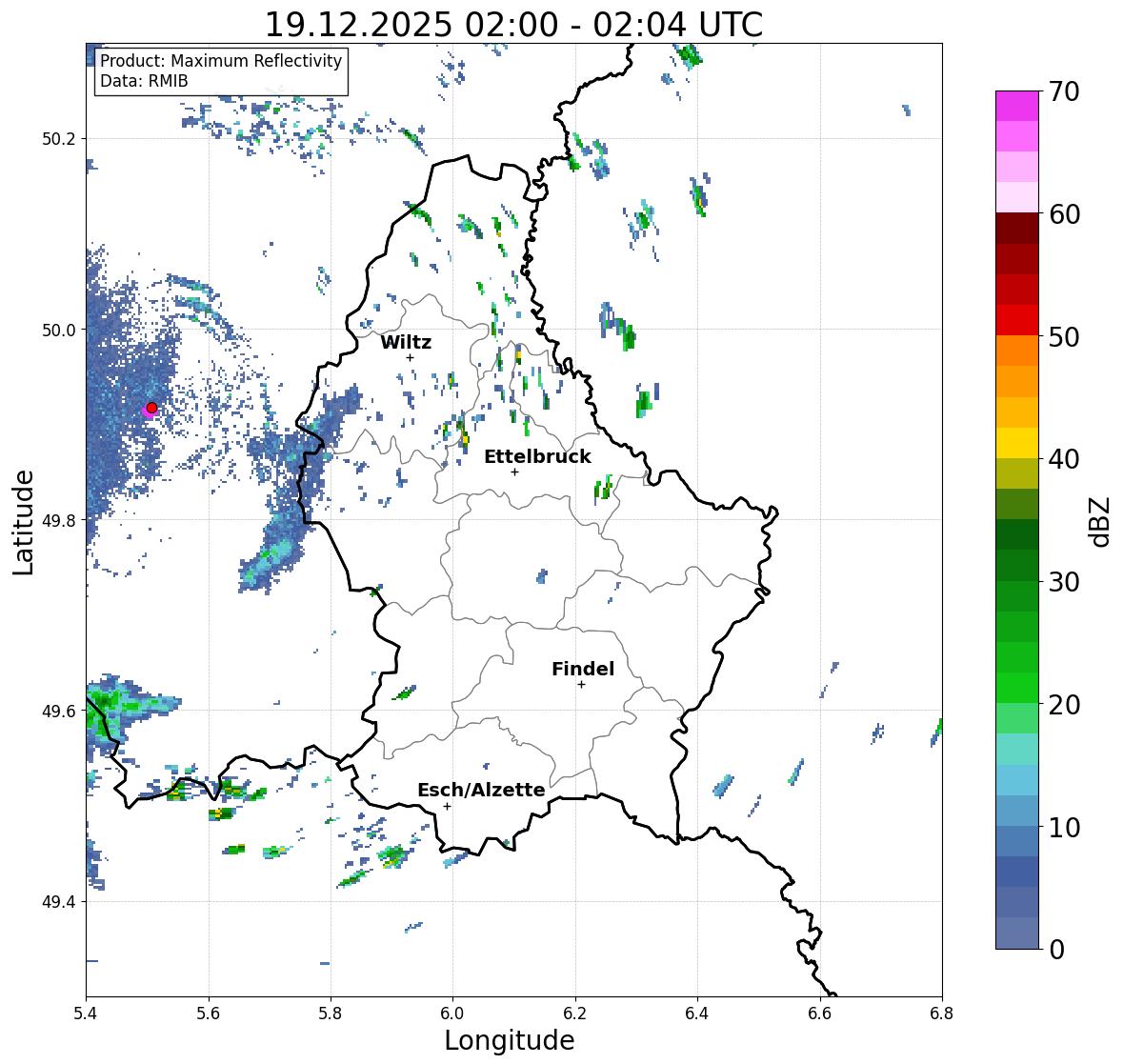The height and width of the screenshot is (1064, 1123).
Task: Click the magenta top segment of the colorbar
Action: [1017, 106]
